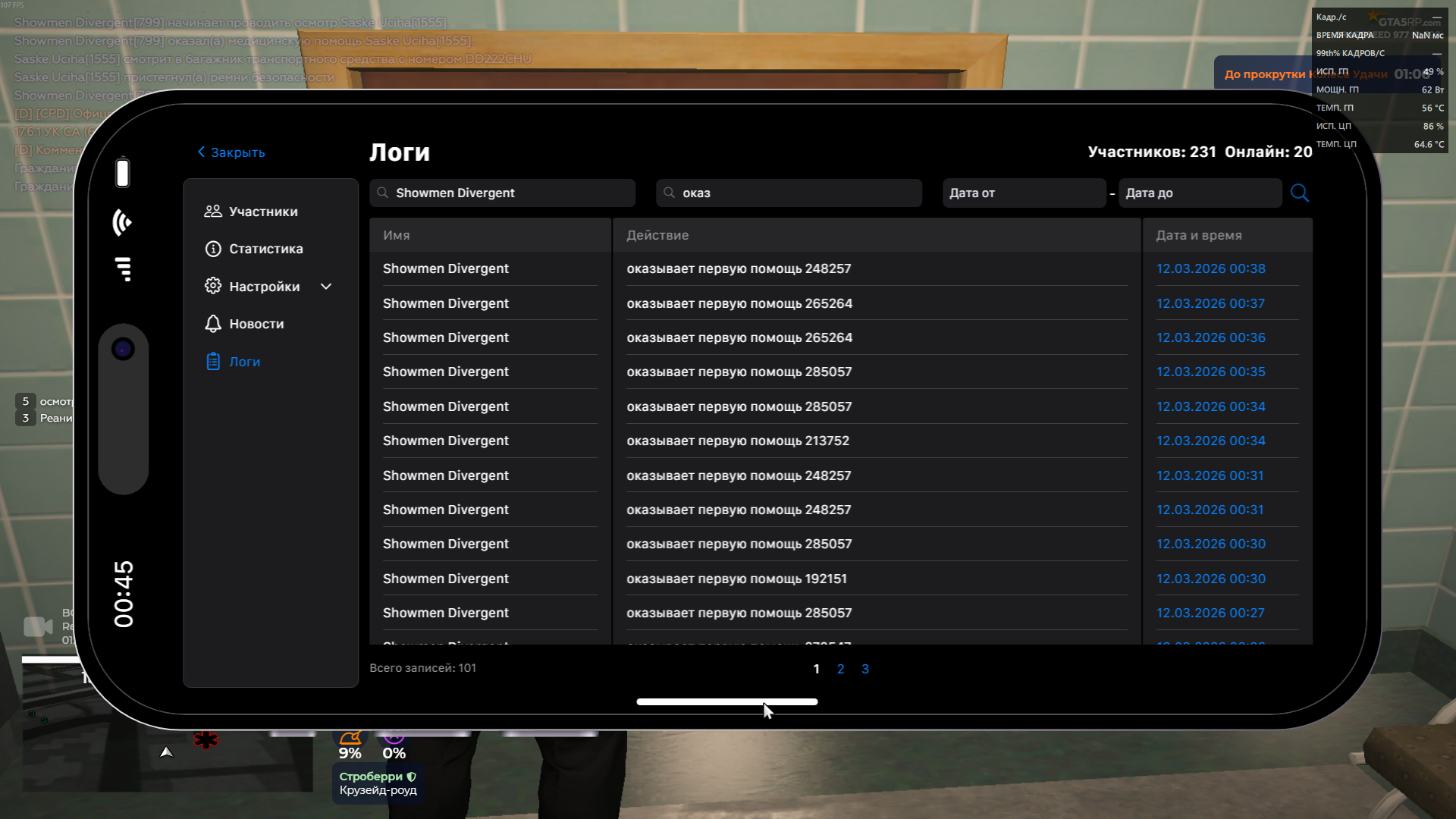Go to logs page 2

click(840, 669)
